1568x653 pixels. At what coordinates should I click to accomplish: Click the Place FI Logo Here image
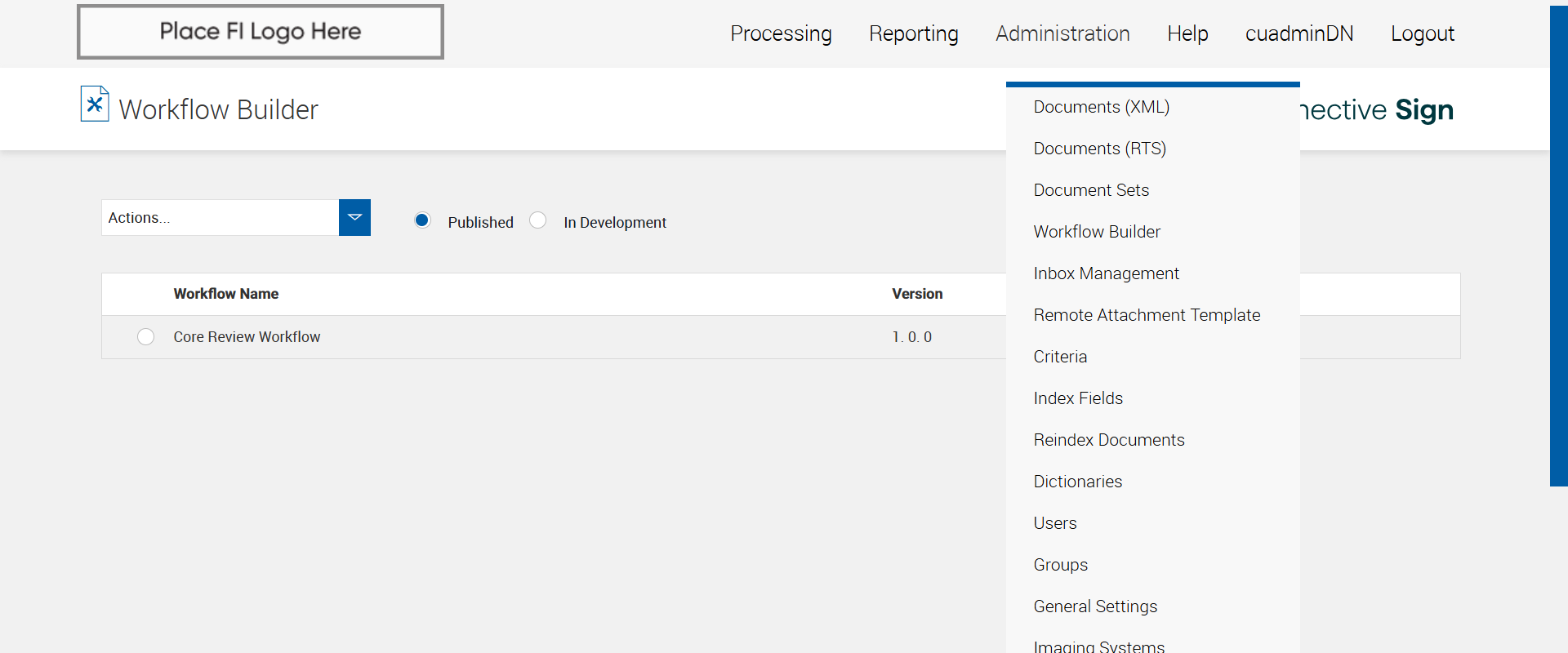[x=261, y=33]
